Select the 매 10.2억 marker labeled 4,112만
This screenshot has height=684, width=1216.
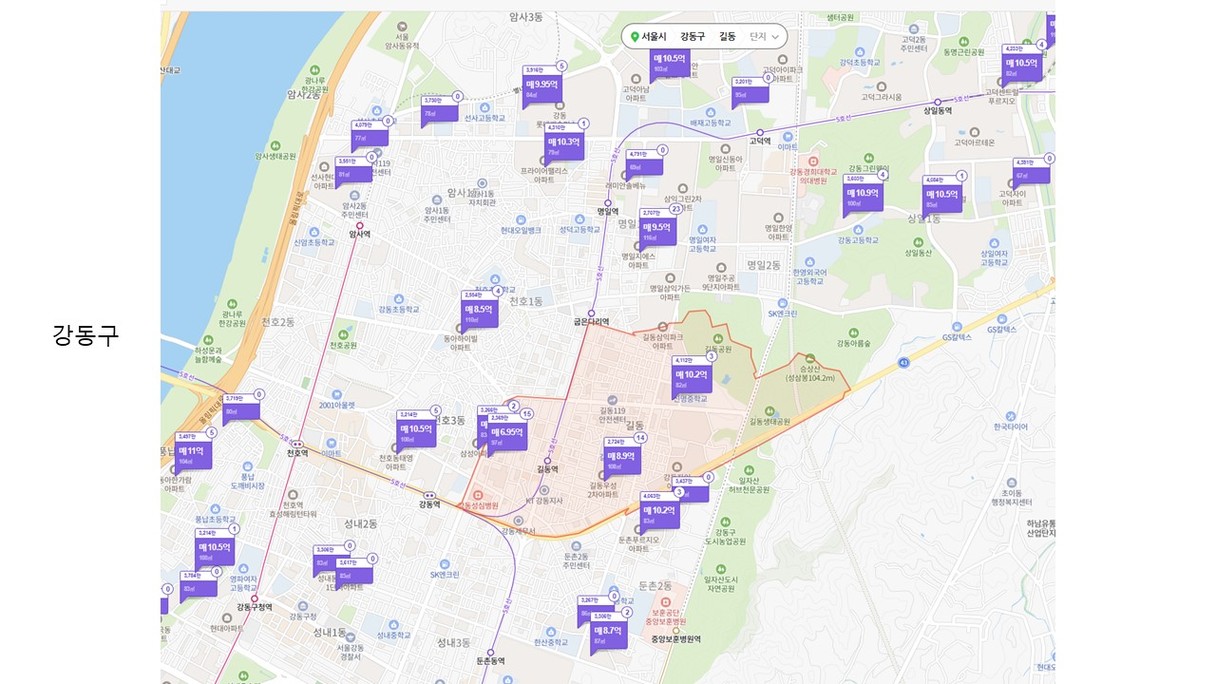(692, 379)
